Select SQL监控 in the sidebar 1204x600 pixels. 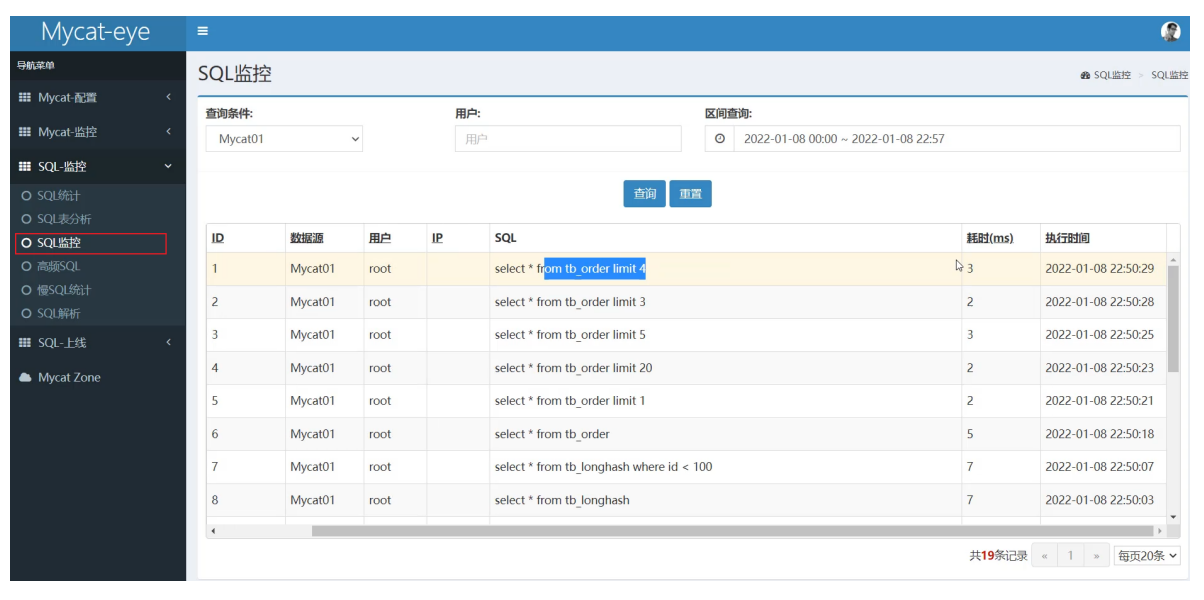[59, 243]
